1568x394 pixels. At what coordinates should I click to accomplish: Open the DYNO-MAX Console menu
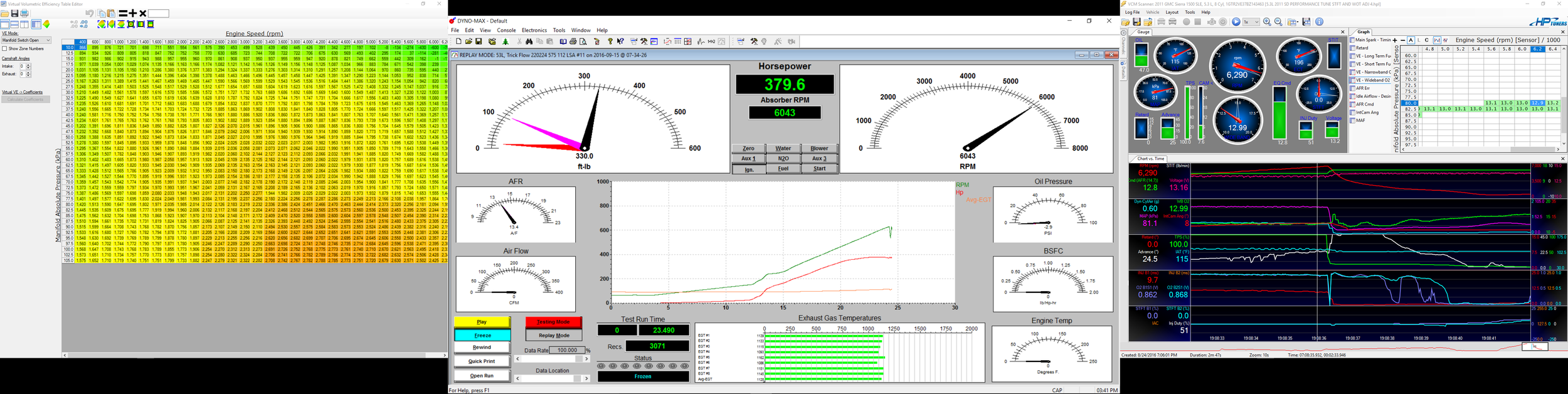[x=506, y=30]
